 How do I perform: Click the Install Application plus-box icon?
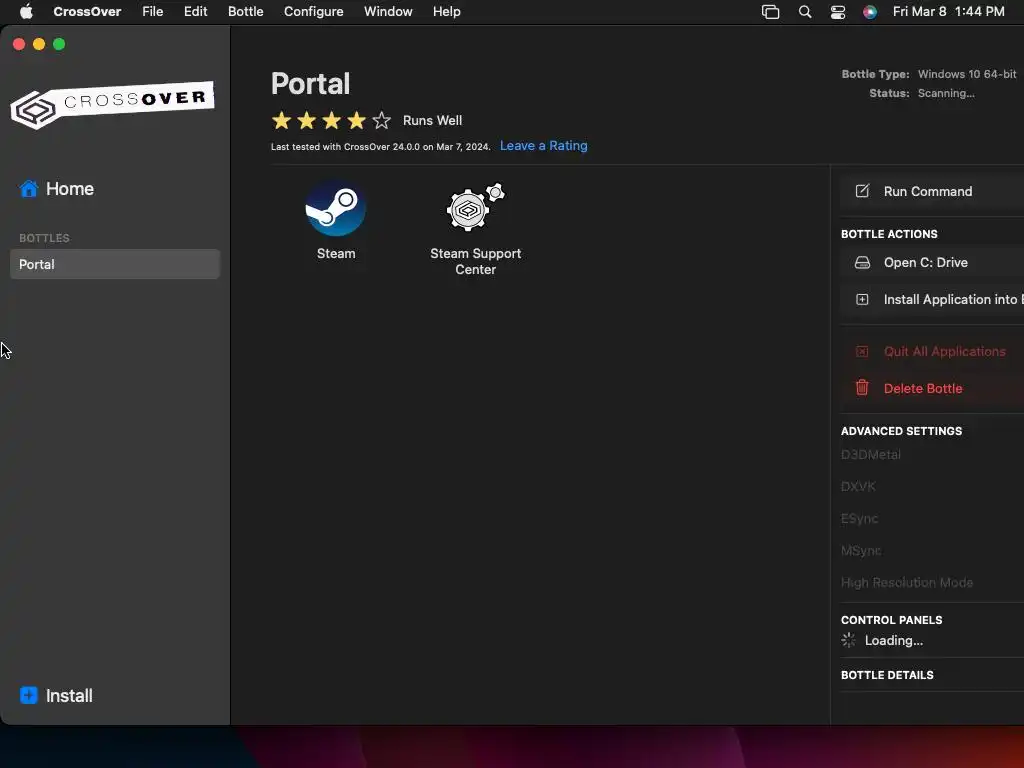tap(862, 299)
